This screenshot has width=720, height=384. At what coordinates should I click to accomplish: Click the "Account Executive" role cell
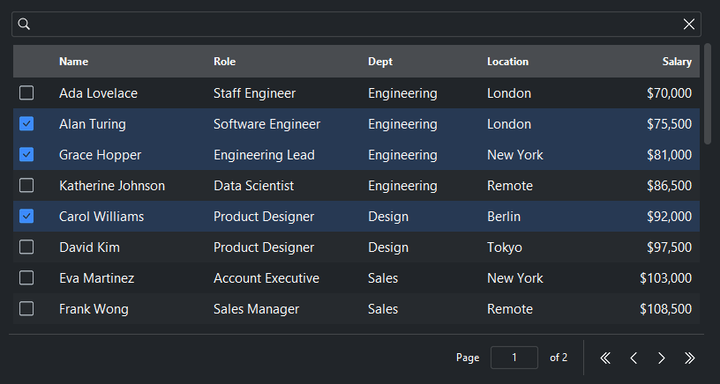click(266, 278)
